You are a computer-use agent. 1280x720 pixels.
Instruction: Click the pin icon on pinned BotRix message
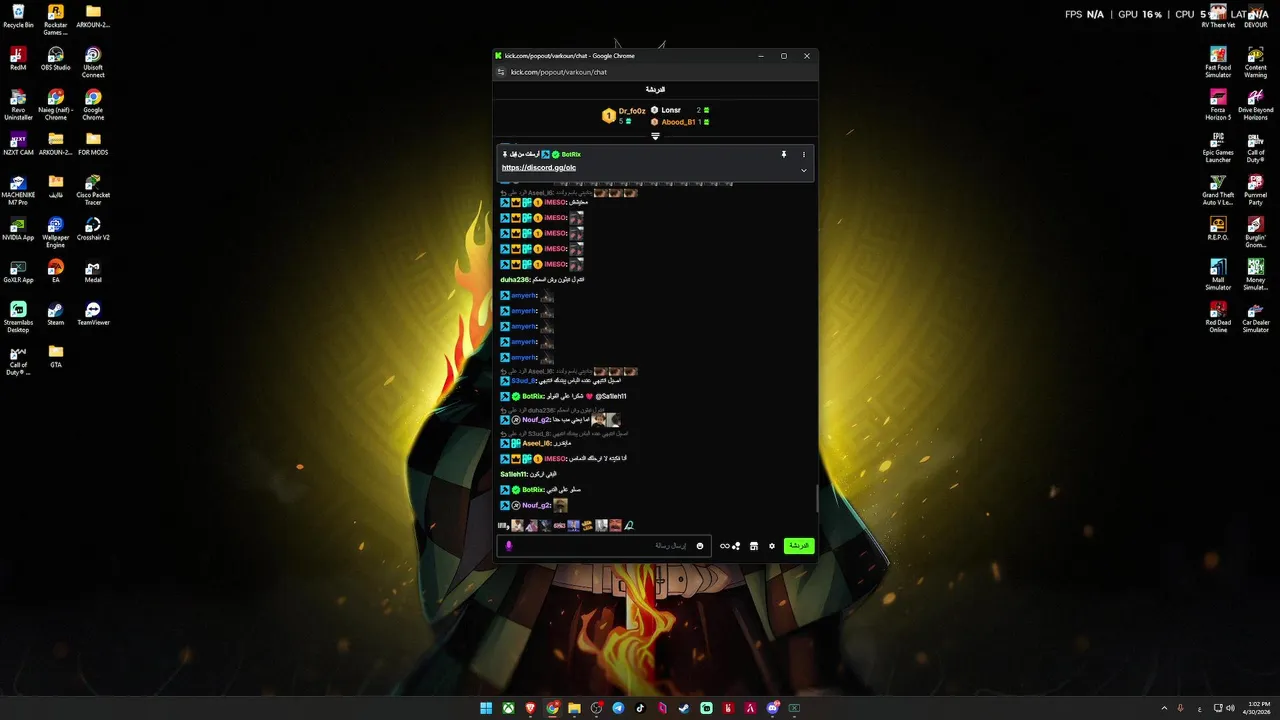coord(784,155)
